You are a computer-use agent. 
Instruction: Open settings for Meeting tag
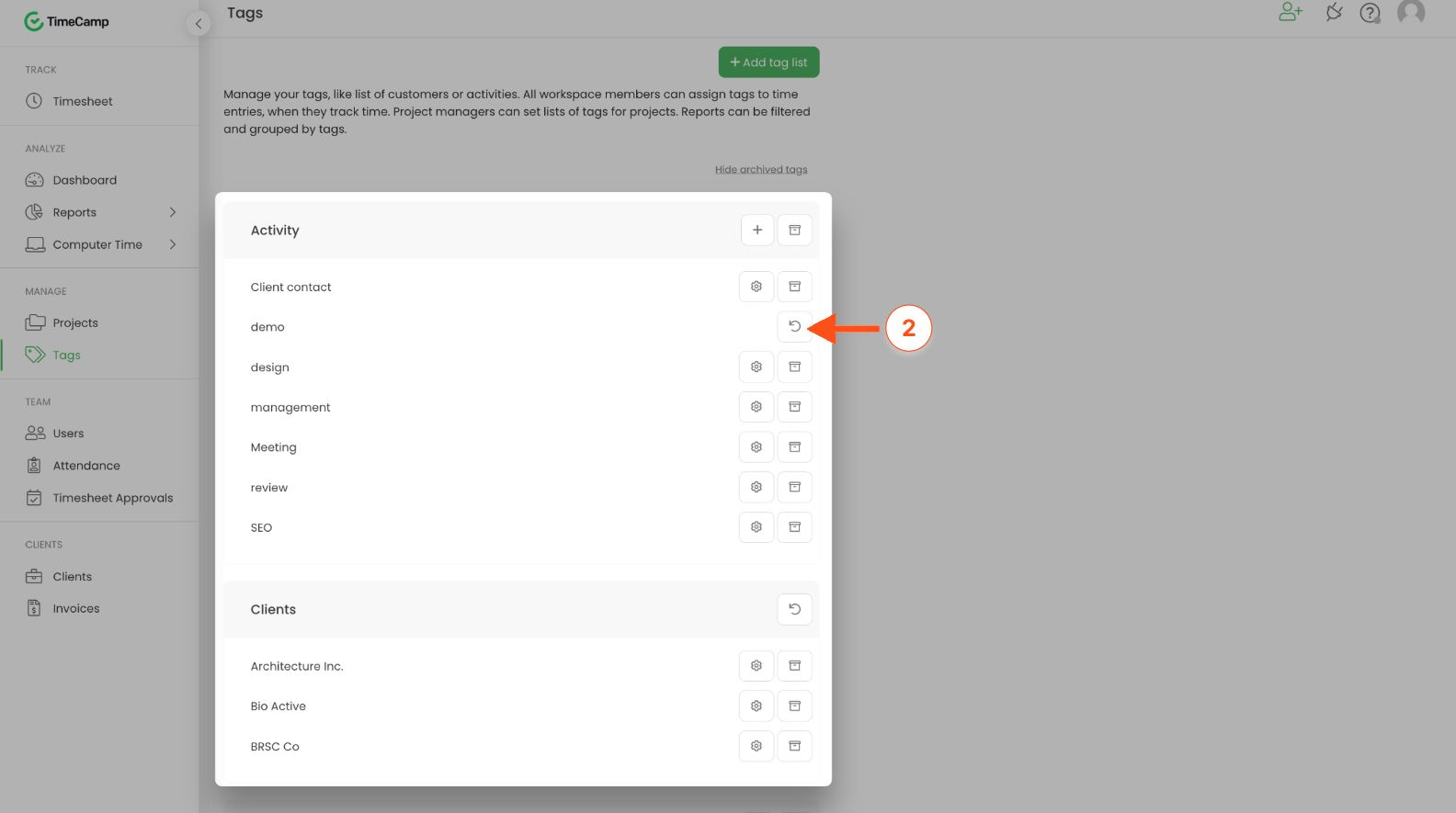coord(756,447)
